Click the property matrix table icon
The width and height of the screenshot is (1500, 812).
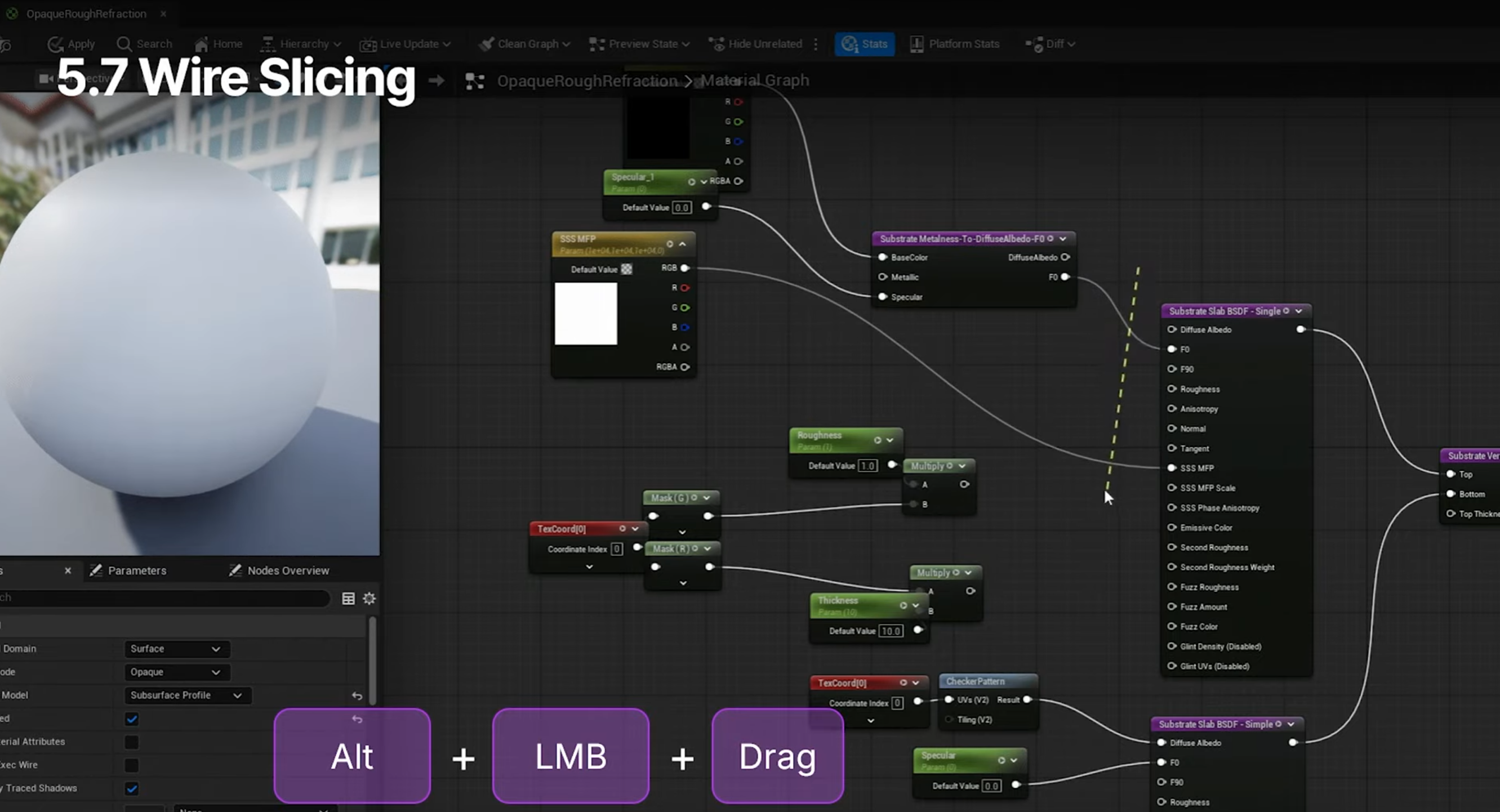[x=348, y=599]
